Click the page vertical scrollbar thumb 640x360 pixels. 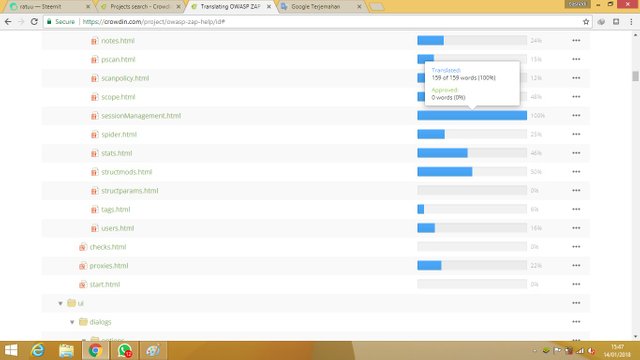tap(635, 76)
